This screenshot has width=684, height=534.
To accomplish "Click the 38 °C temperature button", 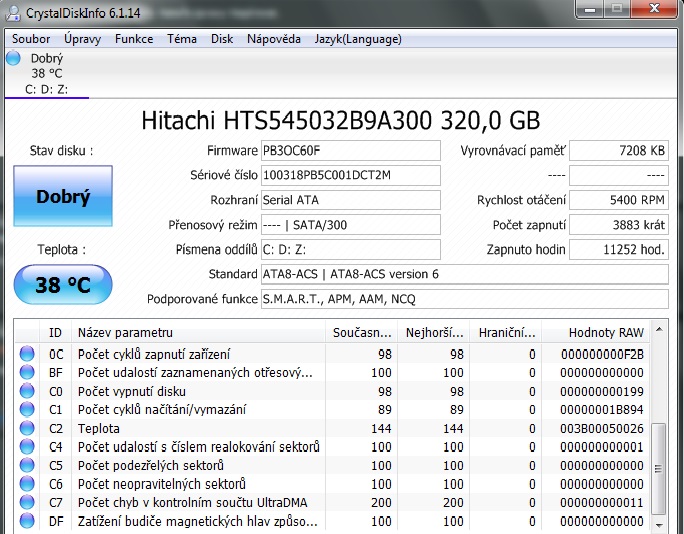I will [63, 285].
